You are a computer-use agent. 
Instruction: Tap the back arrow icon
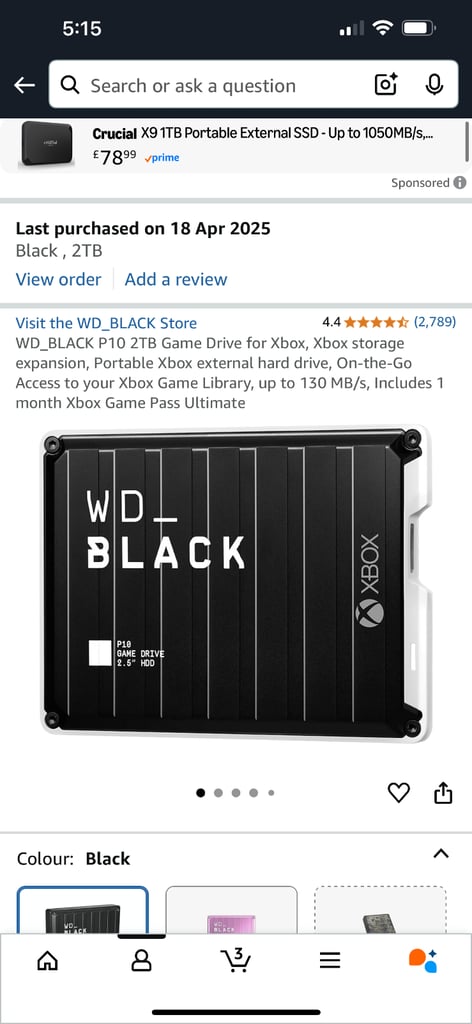tap(24, 85)
